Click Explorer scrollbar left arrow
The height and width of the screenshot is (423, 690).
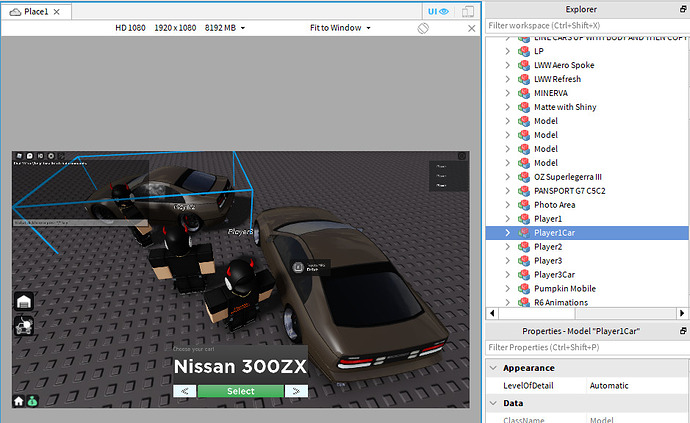[x=492, y=313]
